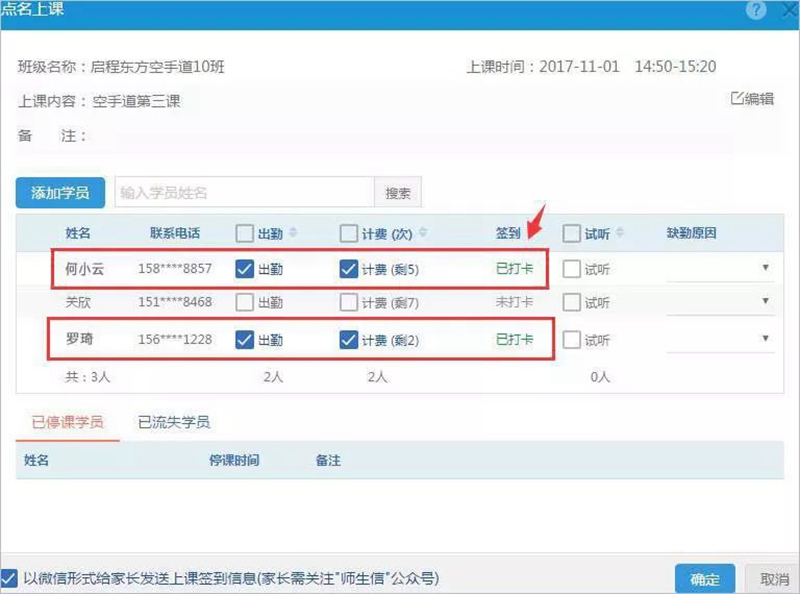Check 出勤 for 关欣
The width and height of the screenshot is (800, 594).
tap(245, 302)
